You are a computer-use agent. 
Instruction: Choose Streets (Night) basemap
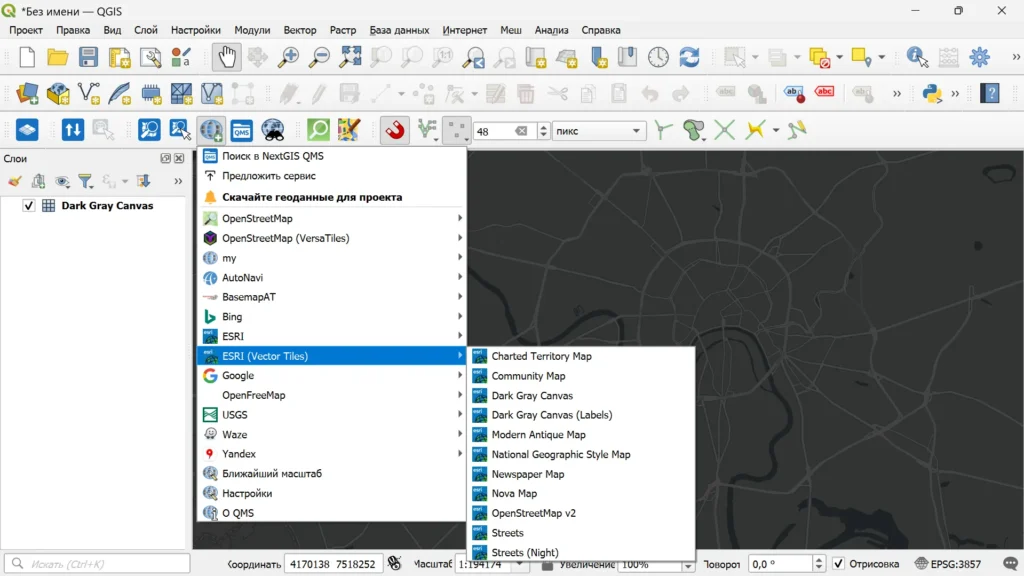tap(581, 552)
